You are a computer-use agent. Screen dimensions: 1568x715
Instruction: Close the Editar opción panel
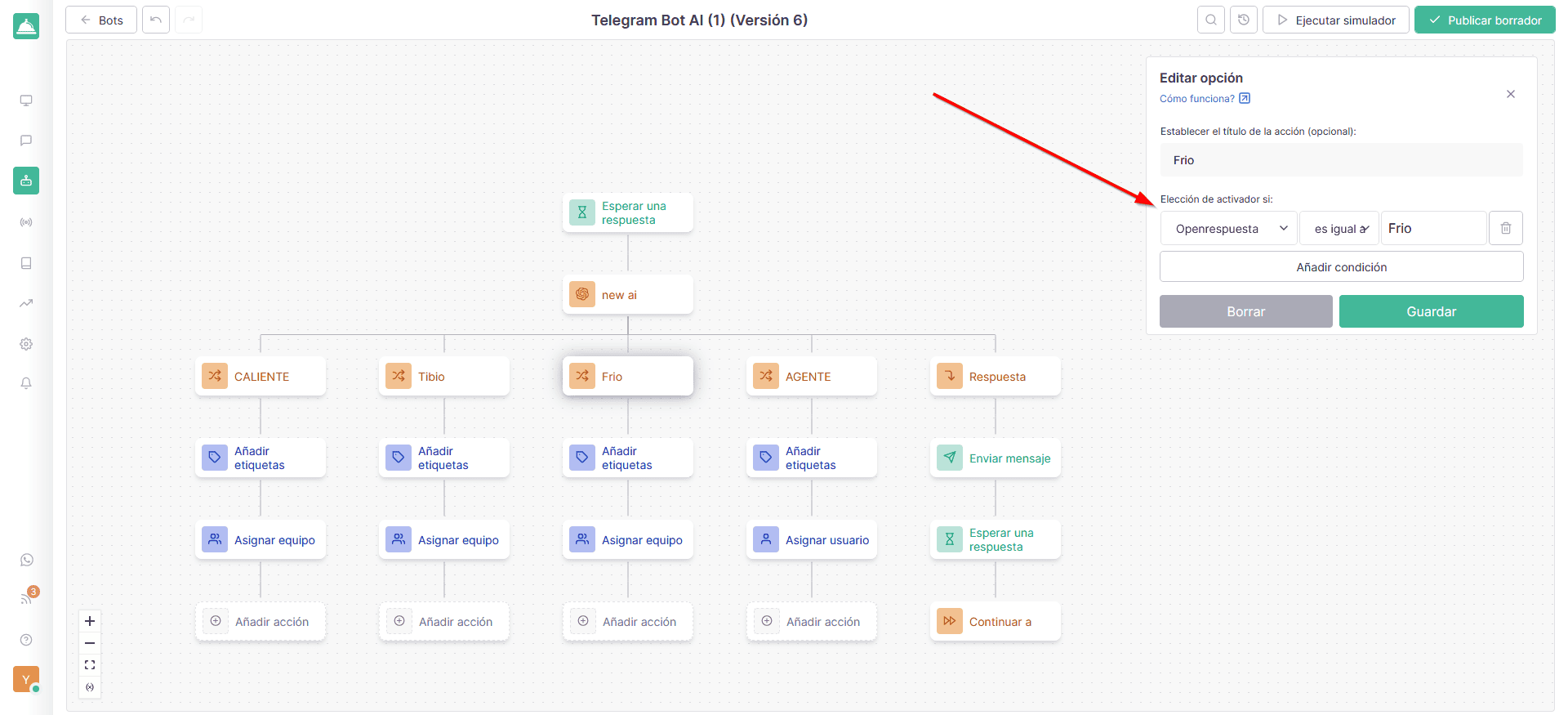click(1511, 94)
